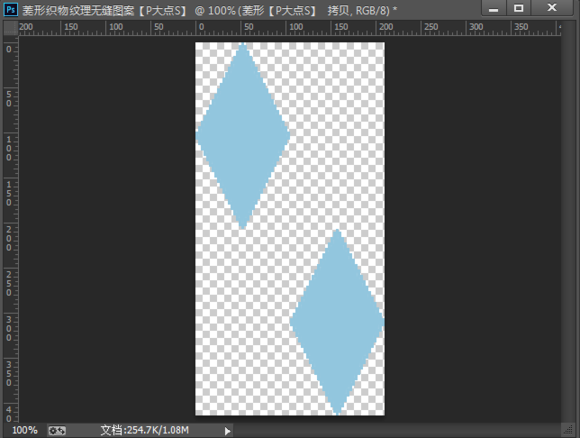Expand the document info arrow menu
The image size is (580, 438).
(227, 431)
